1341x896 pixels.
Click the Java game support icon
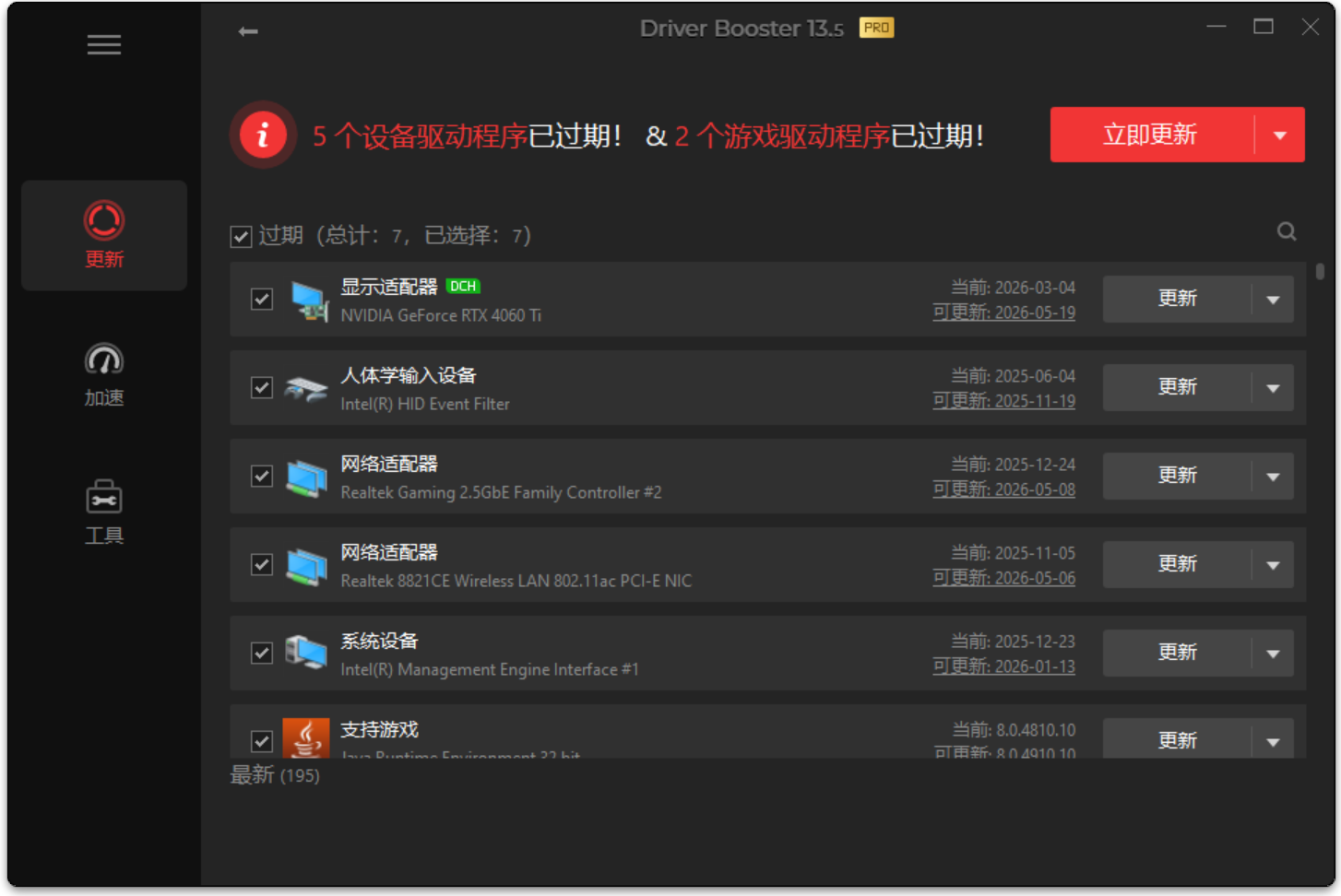(306, 738)
